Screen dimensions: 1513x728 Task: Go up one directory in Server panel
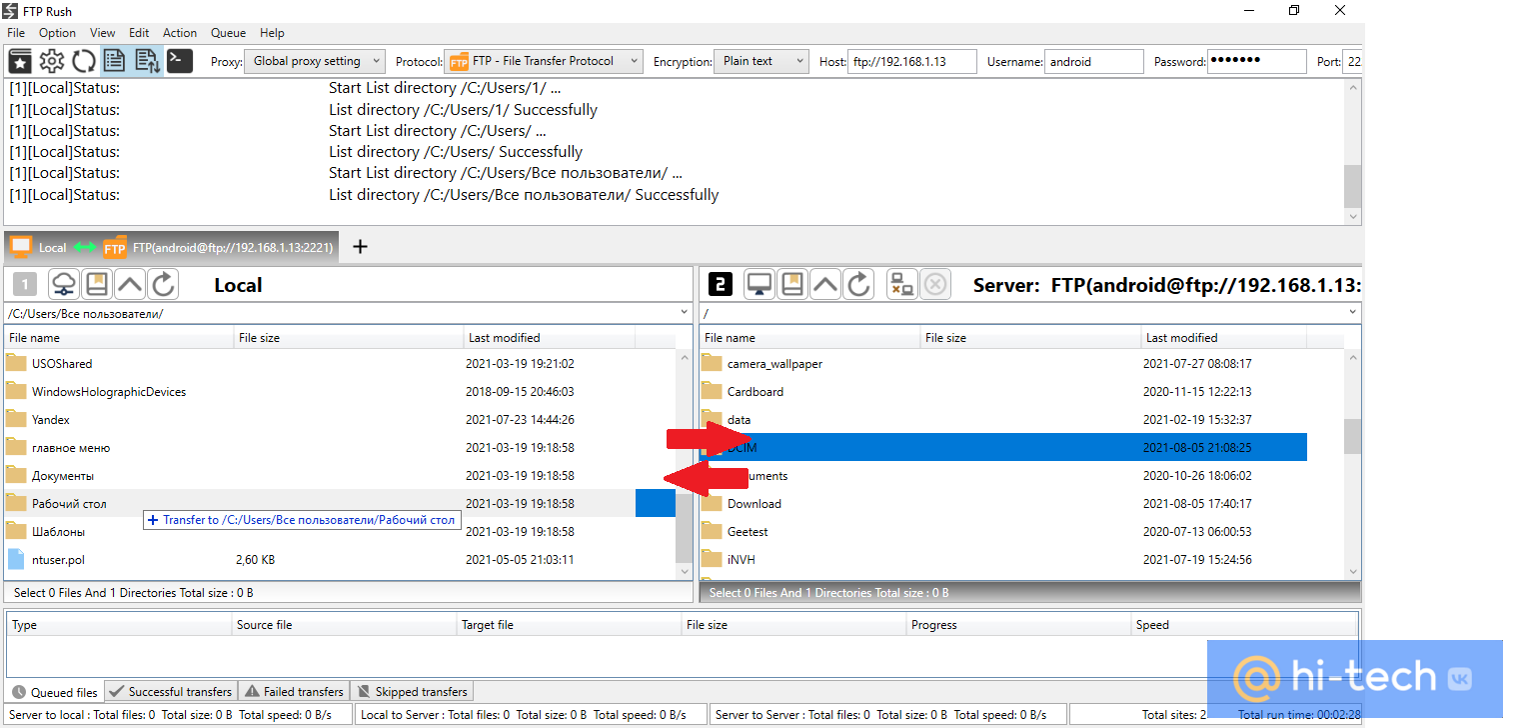pyautogui.click(x=825, y=285)
